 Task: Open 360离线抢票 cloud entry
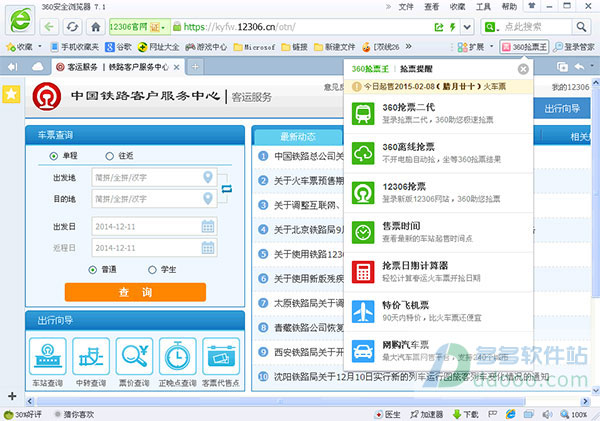(439, 153)
